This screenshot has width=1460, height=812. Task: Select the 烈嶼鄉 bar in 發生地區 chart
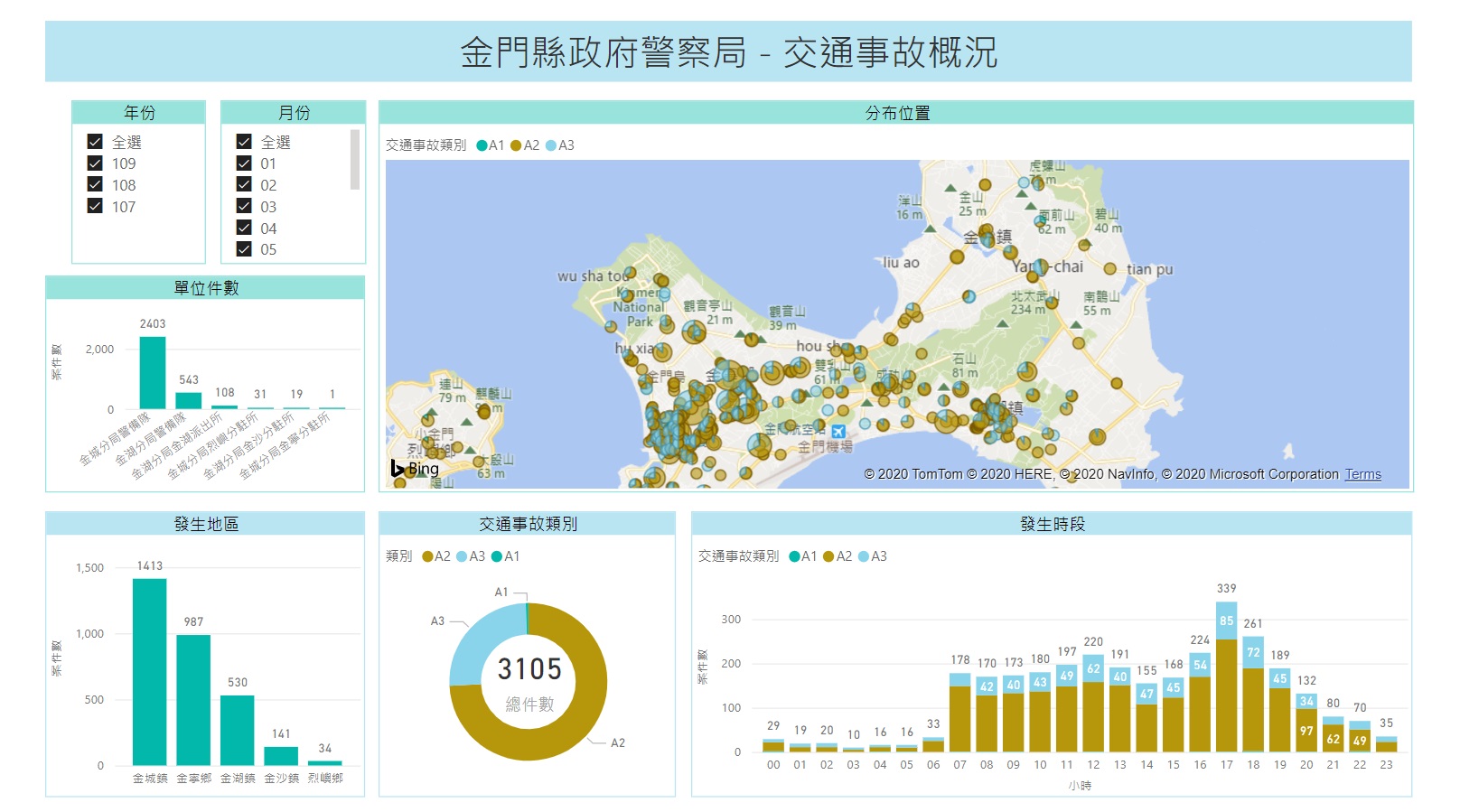click(x=325, y=763)
